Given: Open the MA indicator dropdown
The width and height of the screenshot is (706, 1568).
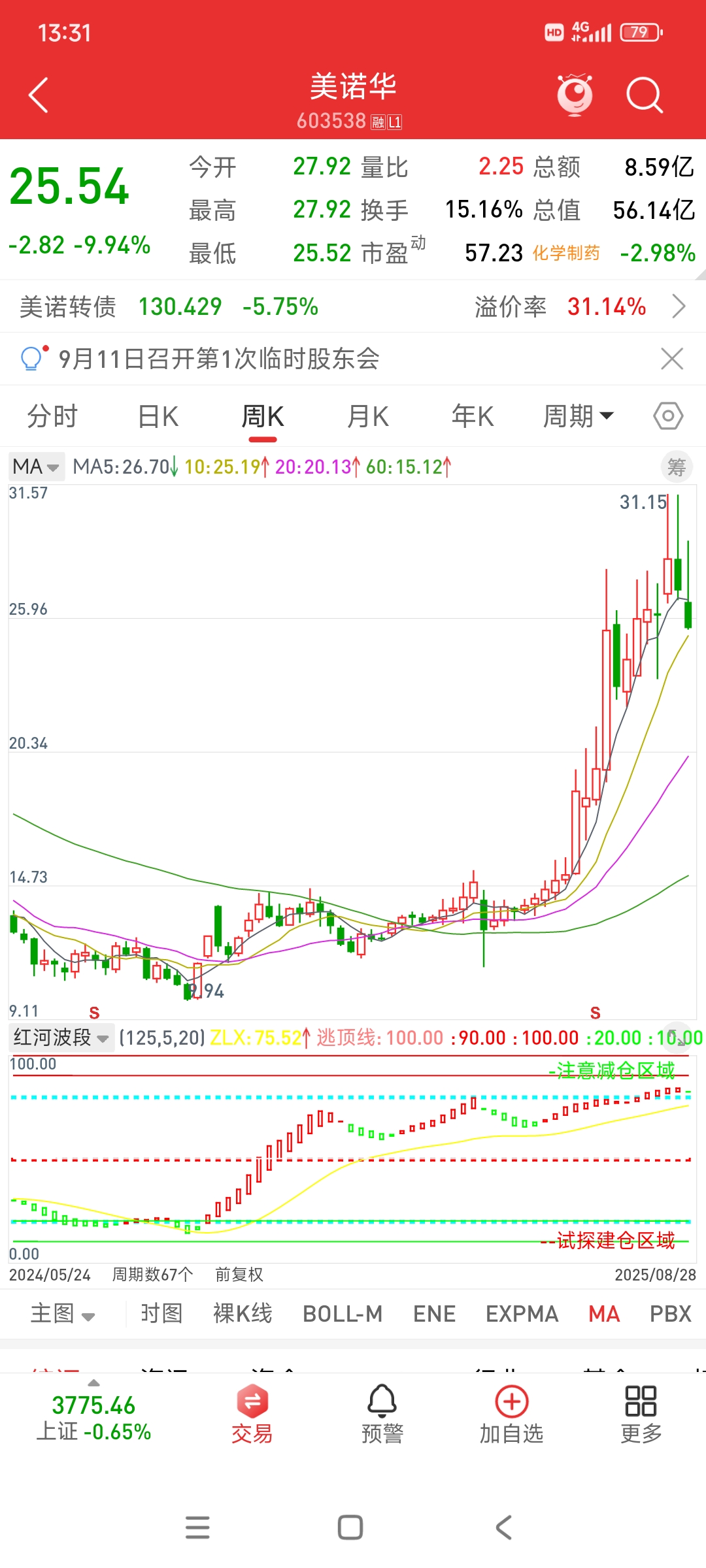Looking at the screenshot, I should (37, 466).
